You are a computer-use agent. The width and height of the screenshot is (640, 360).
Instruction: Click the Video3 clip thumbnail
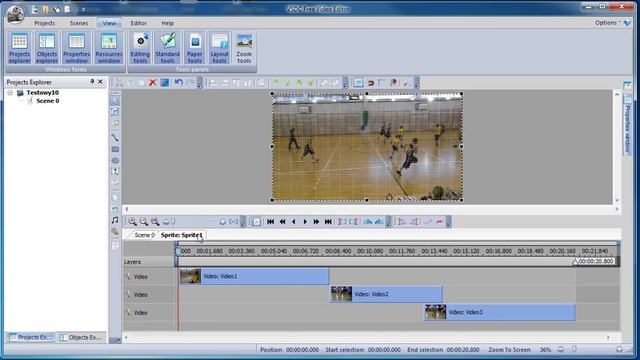[435, 312]
